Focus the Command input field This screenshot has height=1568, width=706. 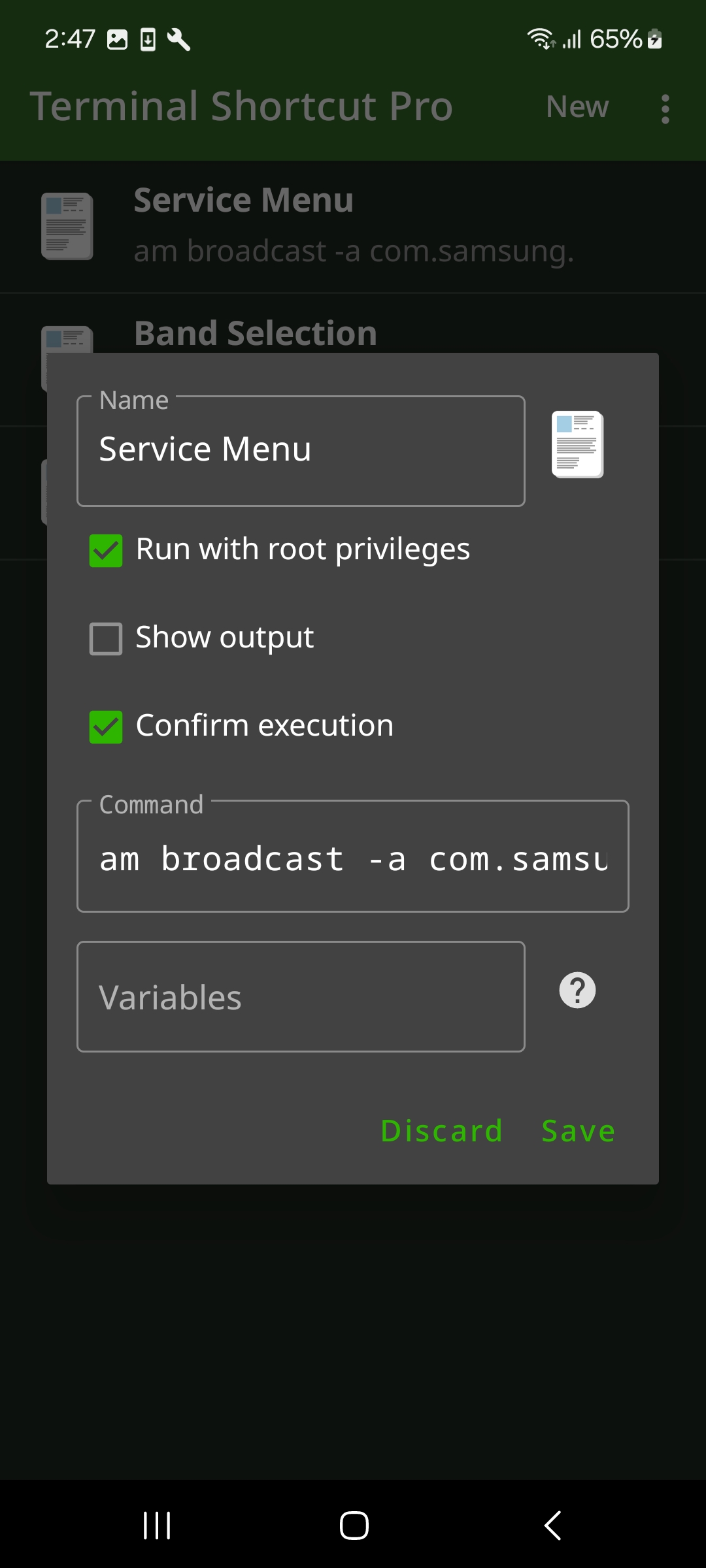[353, 856]
